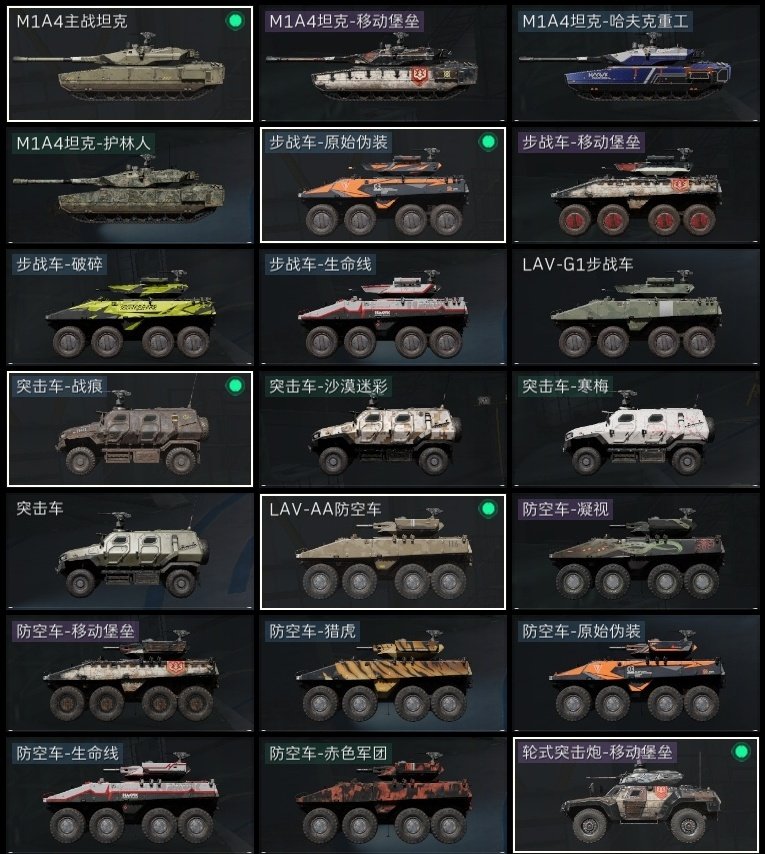Viewport: 765px width, 854px height.
Task: Choose the 防空车-凝视 skin
Action: tap(636, 551)
